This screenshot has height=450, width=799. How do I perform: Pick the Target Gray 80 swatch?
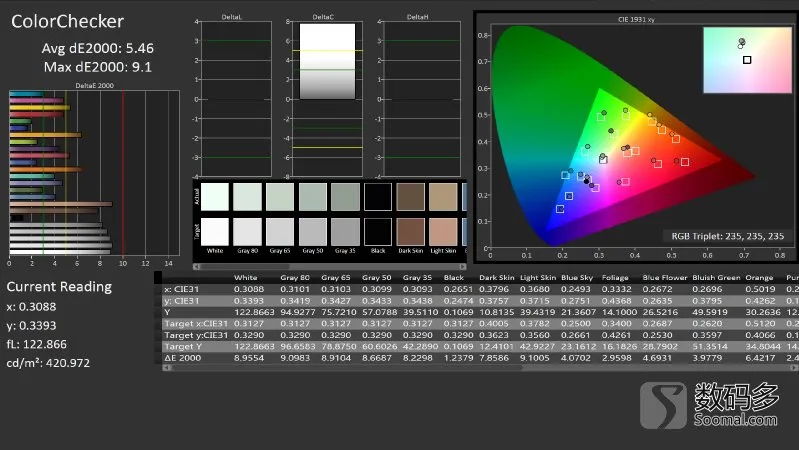247,232
